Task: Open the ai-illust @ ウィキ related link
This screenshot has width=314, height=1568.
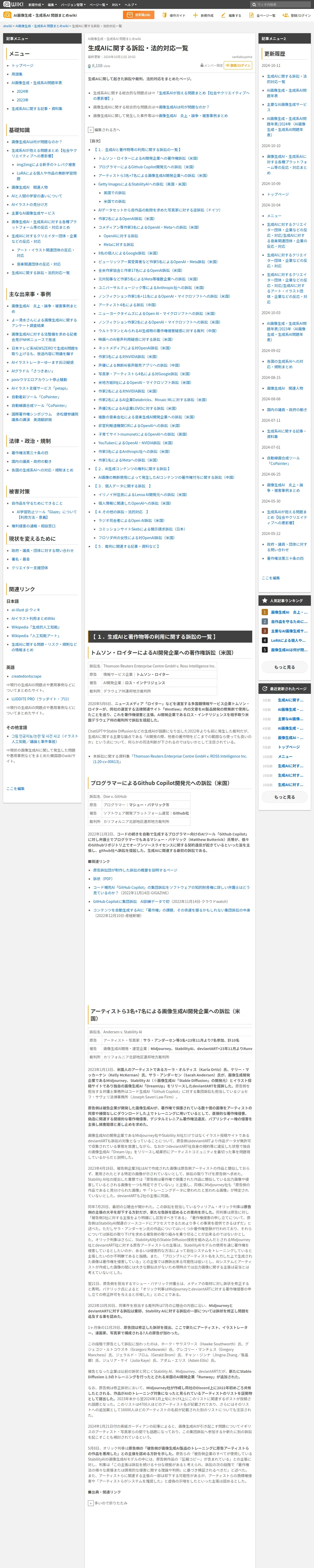Action: click(26, 609)
